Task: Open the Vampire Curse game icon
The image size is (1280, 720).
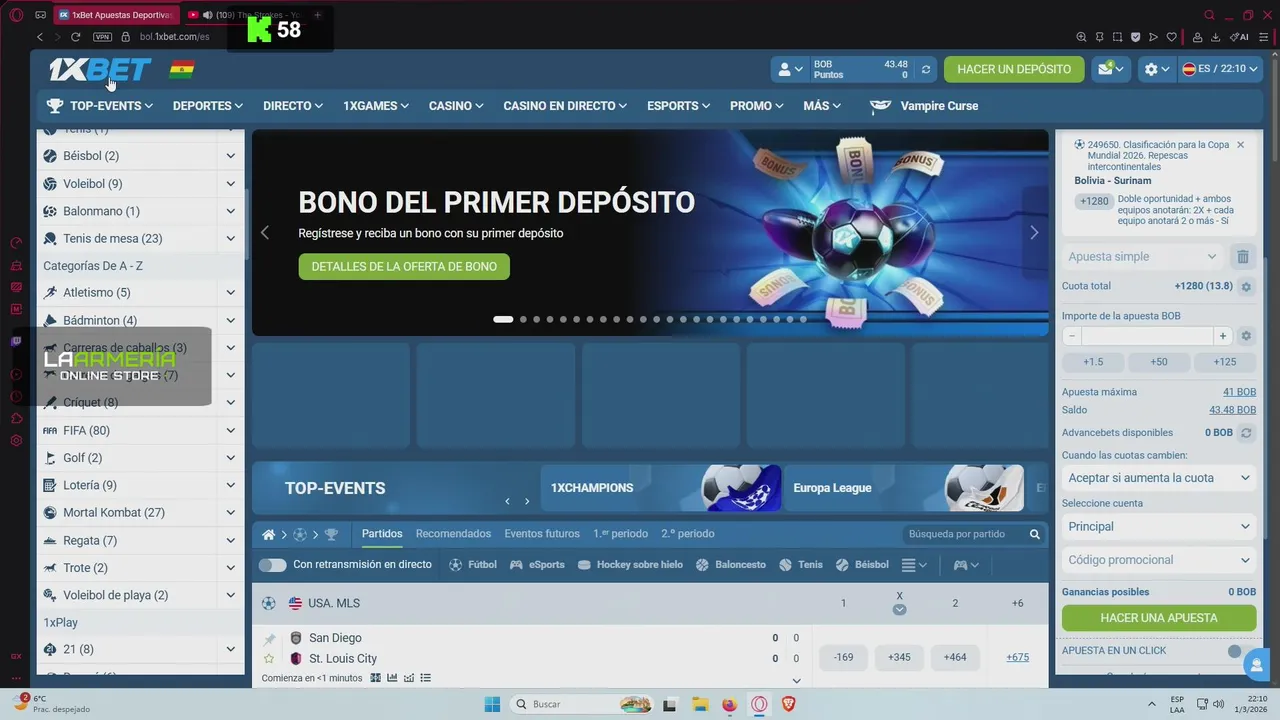Action: click(880, 106)
